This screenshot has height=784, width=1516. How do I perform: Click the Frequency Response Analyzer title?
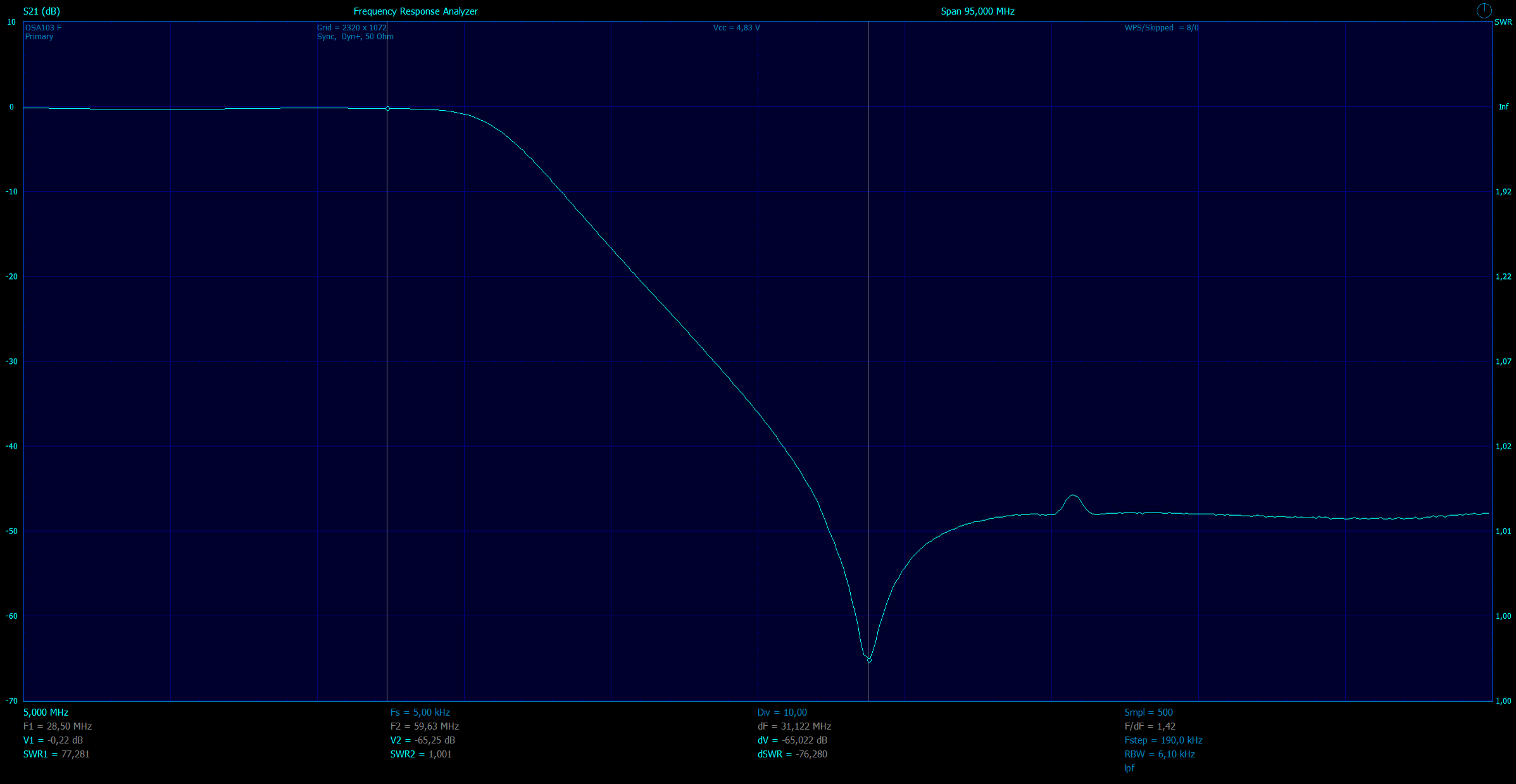coord(415,11)
